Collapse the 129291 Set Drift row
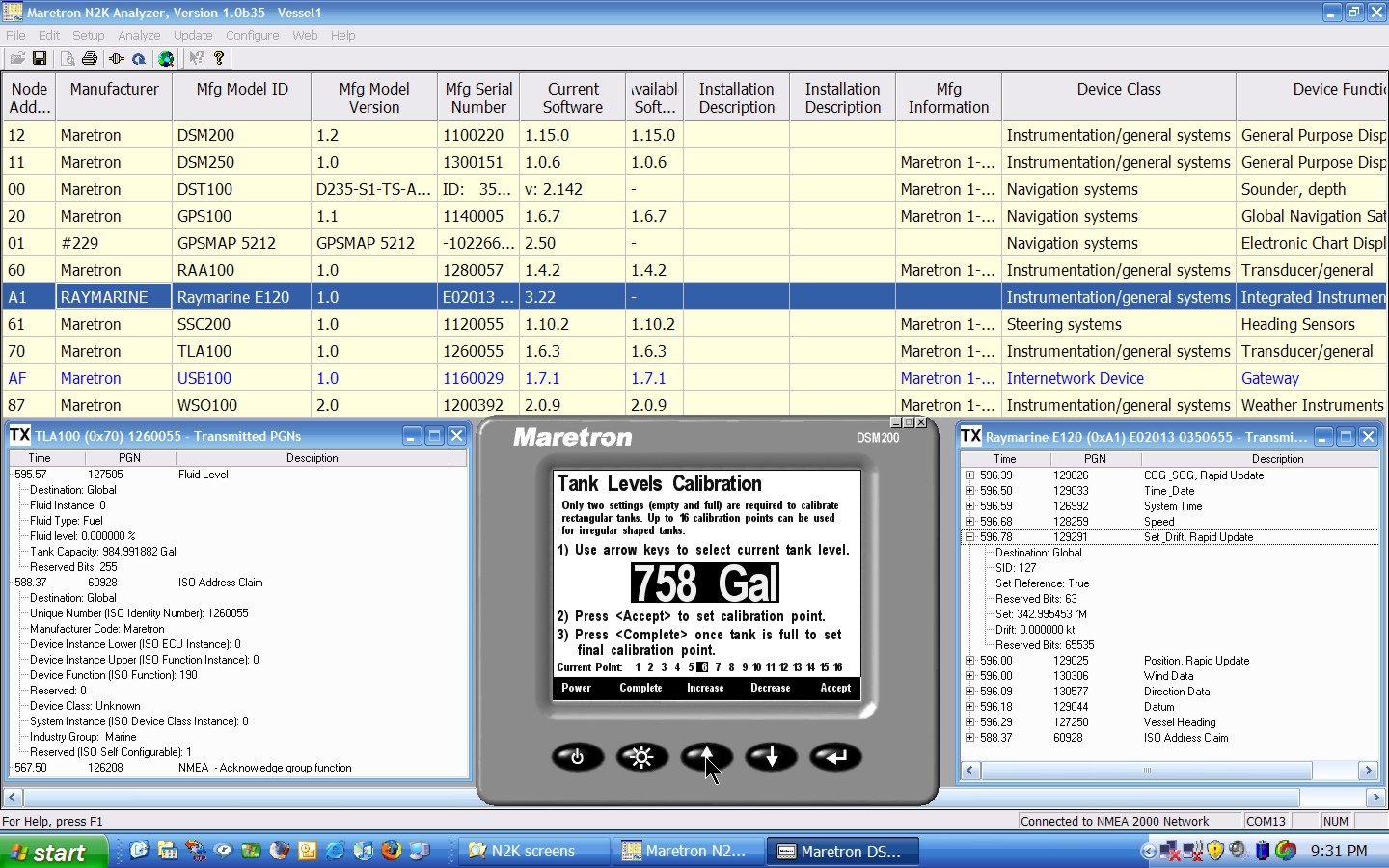This screenshot has height=868, width=1389. pyautogui.click(x=969, y=537)
